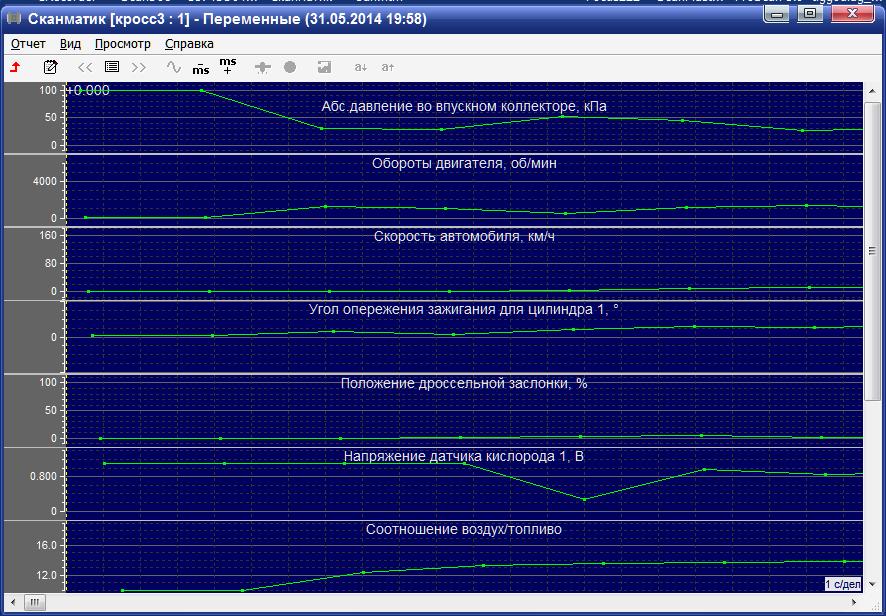Select the sine waveform icon
The width and height of the screenshot is (886, 616).
point(173,67)
